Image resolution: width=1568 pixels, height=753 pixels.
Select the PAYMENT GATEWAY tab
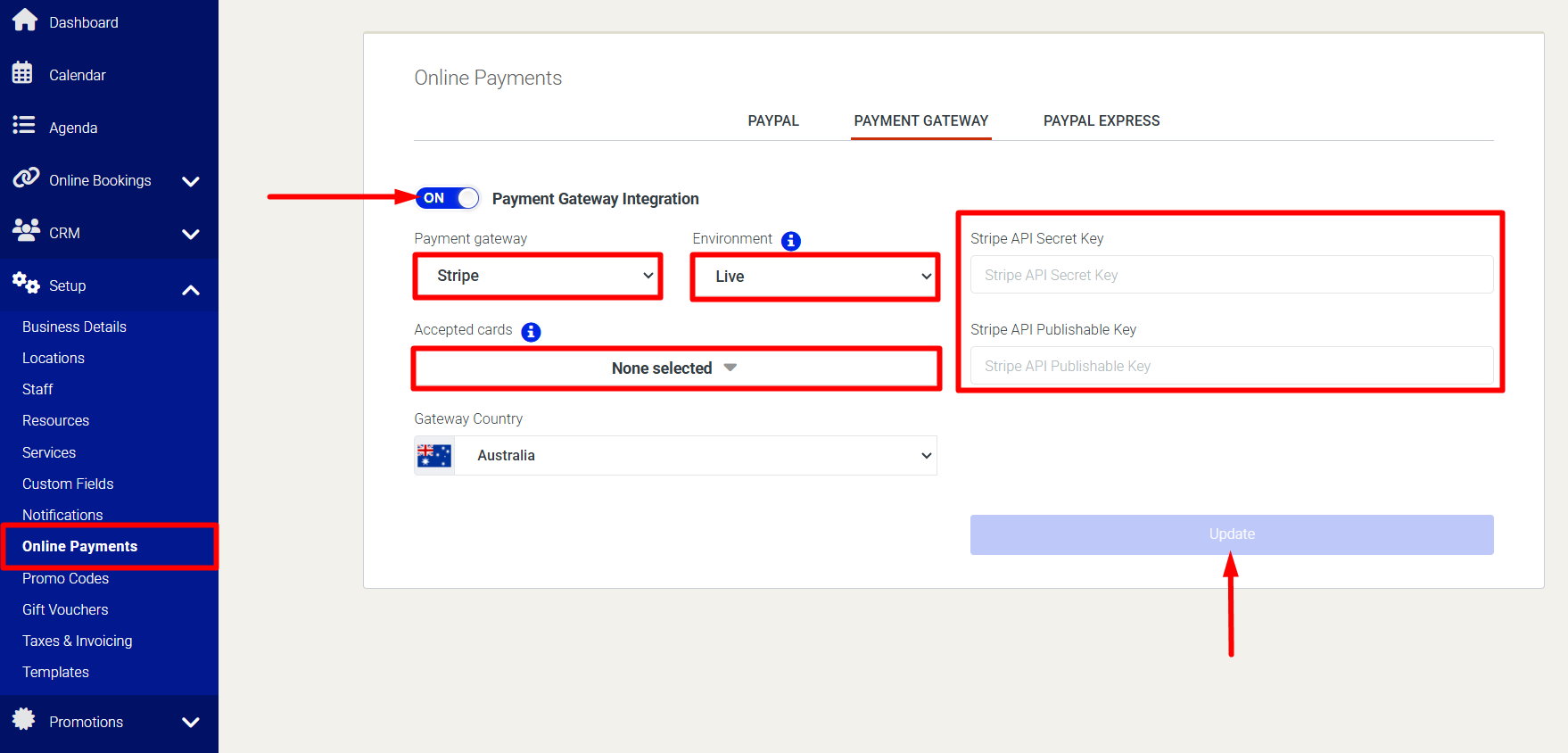pyautogui.click(x=921, y=120)
